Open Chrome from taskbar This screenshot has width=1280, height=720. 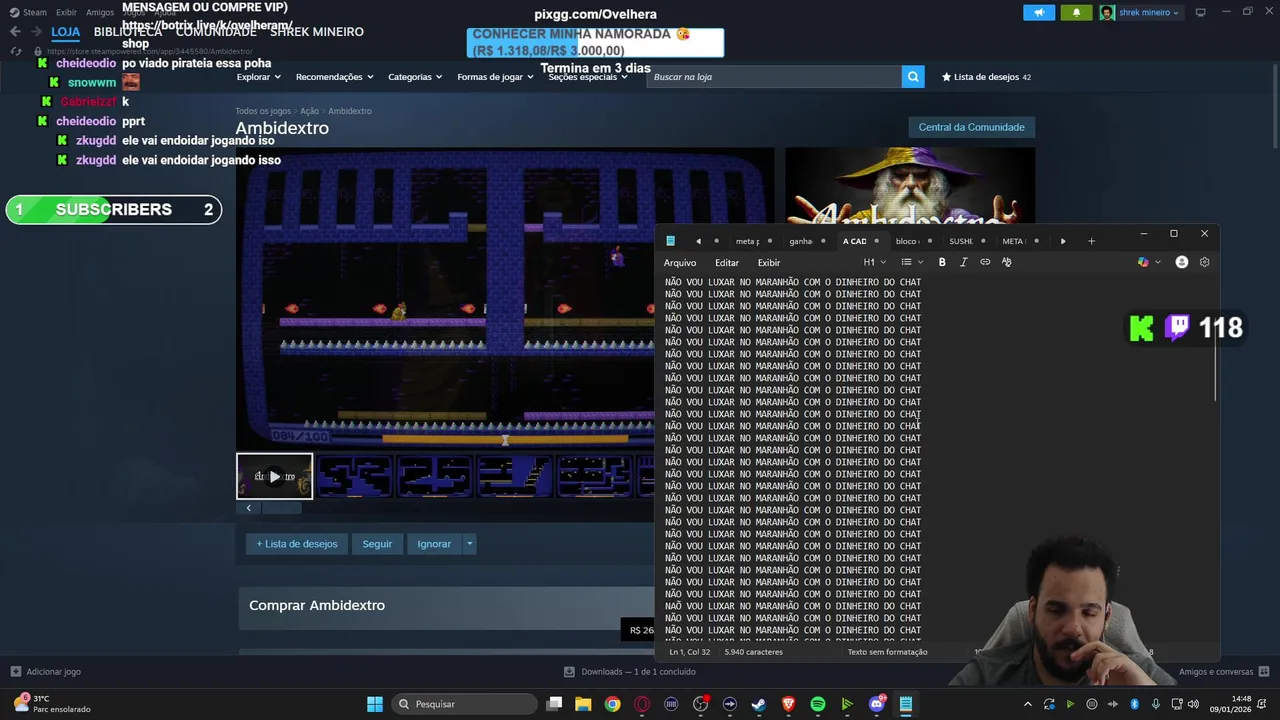(x=612, y=704)
